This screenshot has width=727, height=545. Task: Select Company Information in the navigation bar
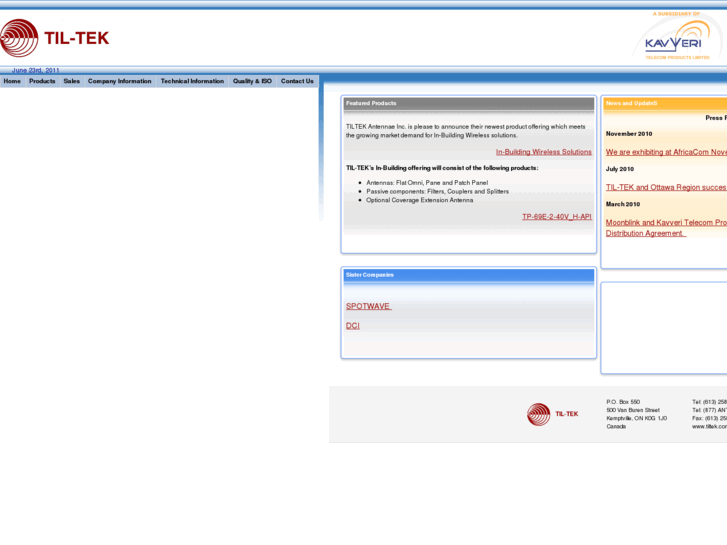(120, 81)
